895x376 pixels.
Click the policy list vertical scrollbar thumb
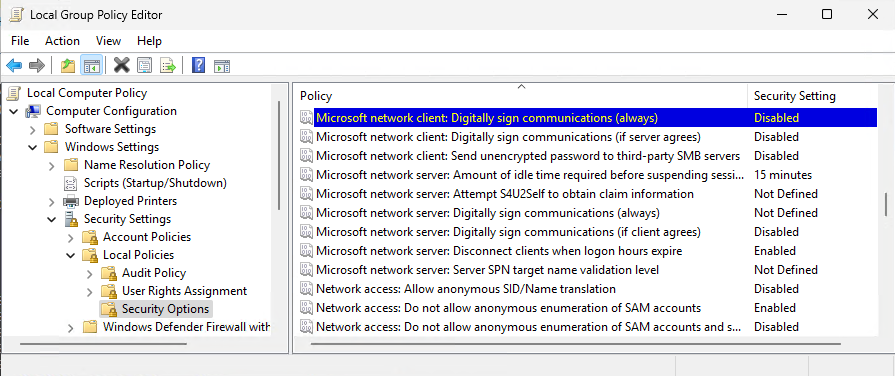[x=886, y=205]
